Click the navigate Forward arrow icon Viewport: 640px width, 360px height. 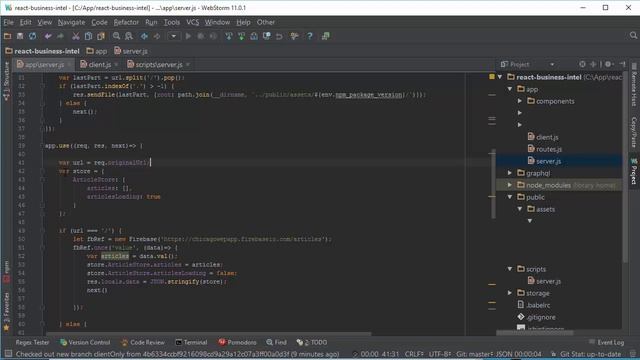tap(157, 36)
